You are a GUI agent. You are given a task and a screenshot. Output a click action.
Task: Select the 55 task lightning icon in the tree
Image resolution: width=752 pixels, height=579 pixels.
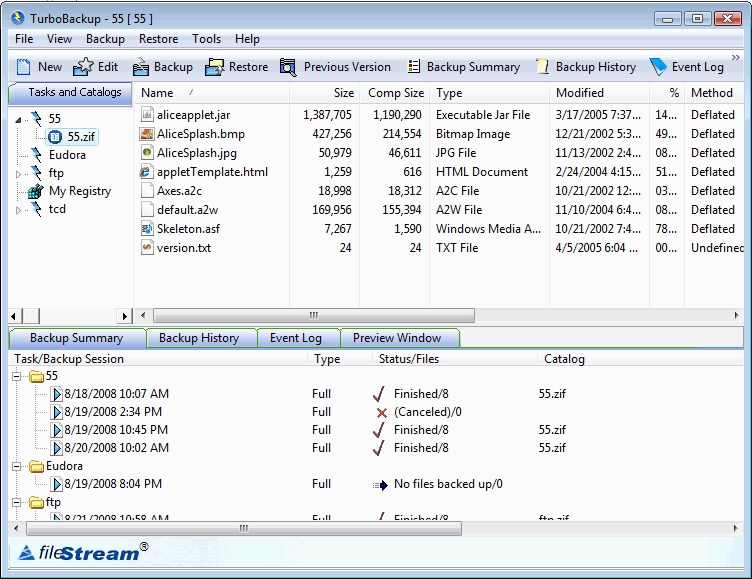point(36,118)
